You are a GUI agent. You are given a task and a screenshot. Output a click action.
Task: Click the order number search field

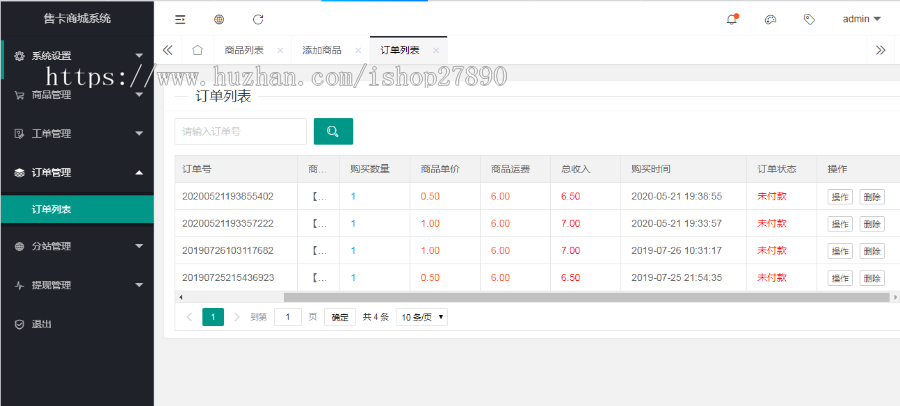pyautogui.click(x=240, y=132)
